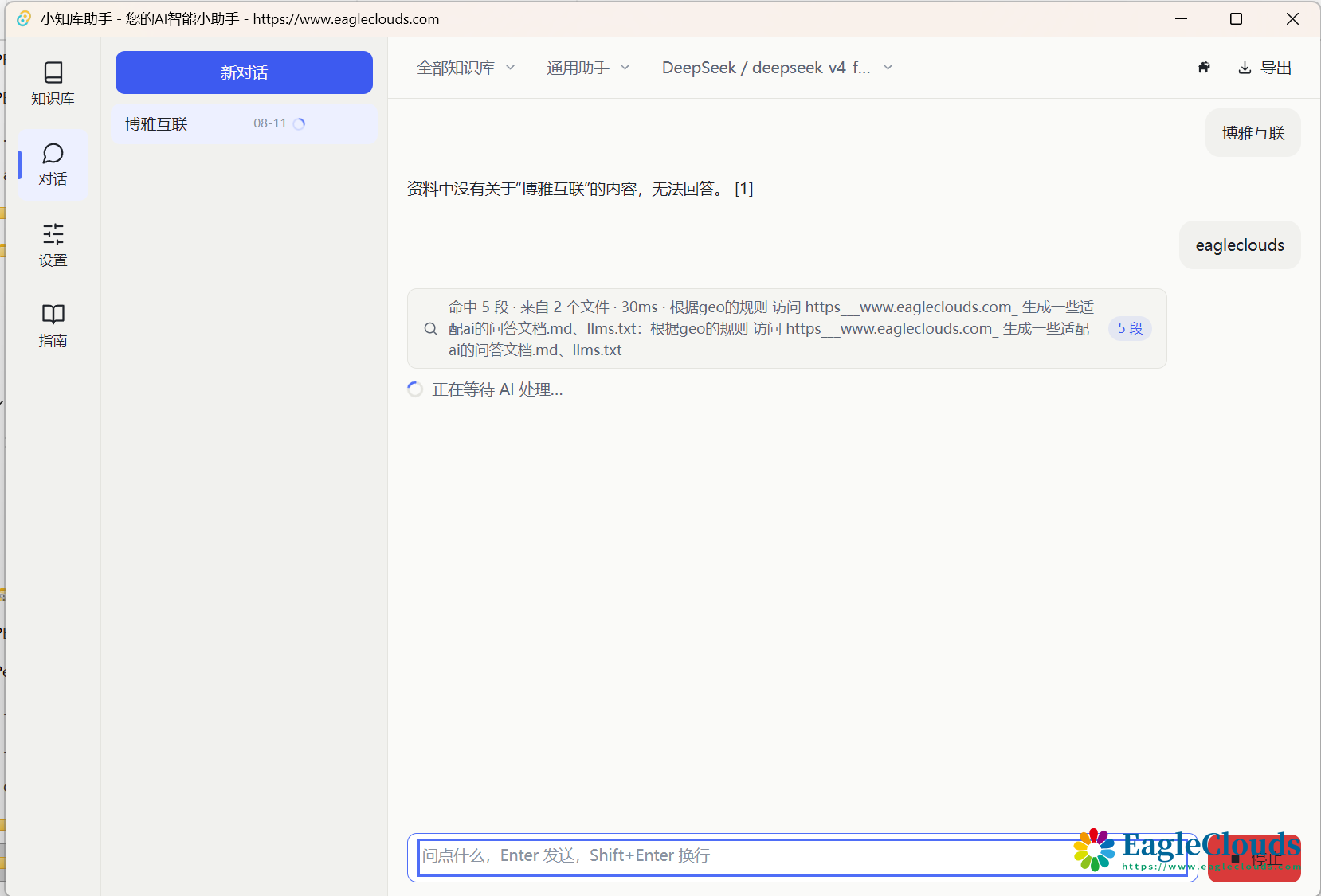This screenshot has width=1321, height=896.
Task: Maximize the 小知库助手 window
Action: (x=1236, y=18)
